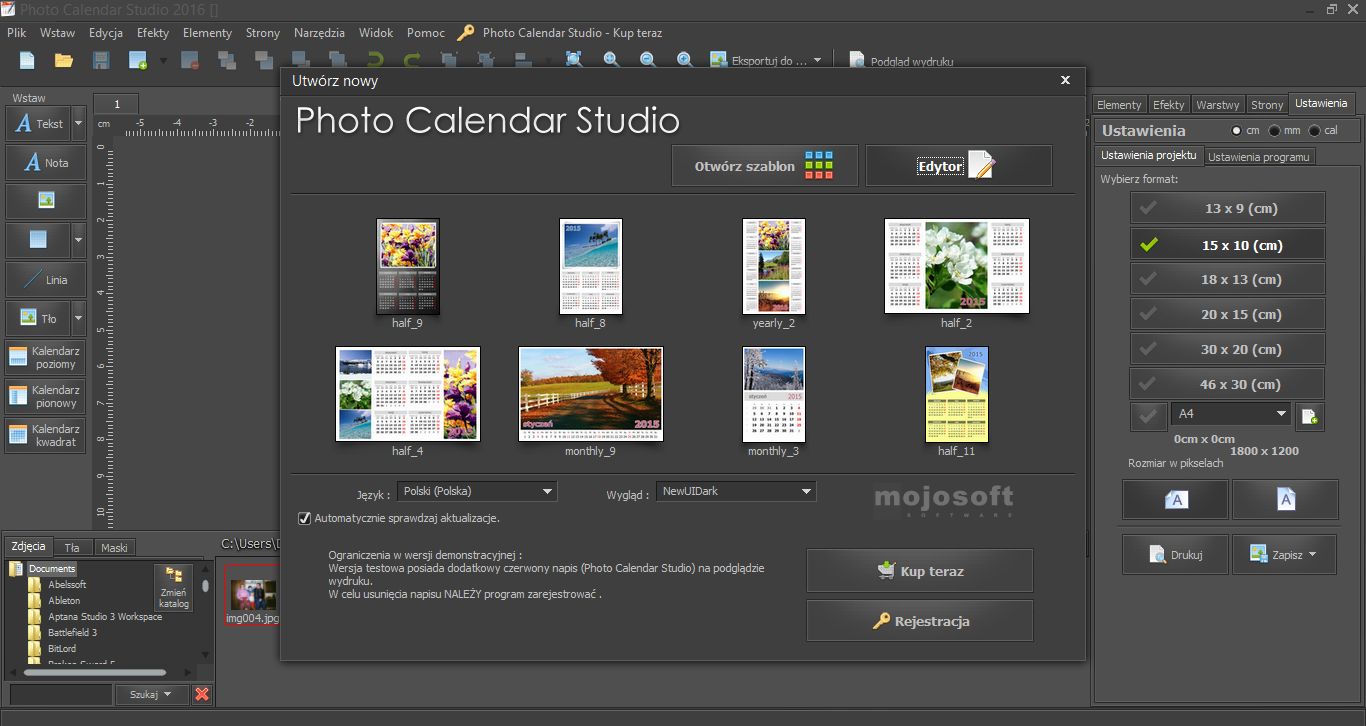Click the Otwórz szablon button

[765, 166]
